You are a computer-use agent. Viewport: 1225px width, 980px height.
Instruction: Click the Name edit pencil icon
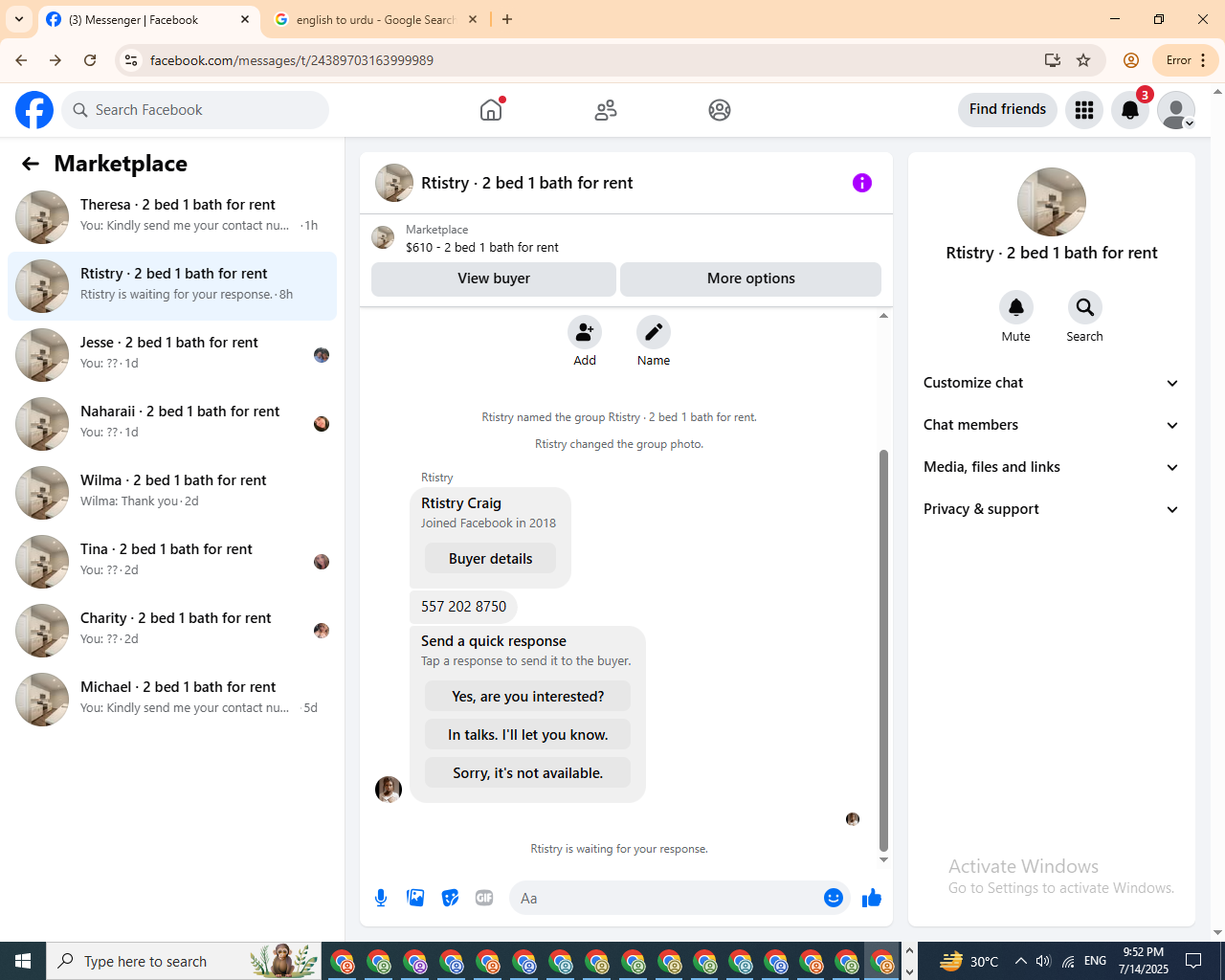point(654,332)
